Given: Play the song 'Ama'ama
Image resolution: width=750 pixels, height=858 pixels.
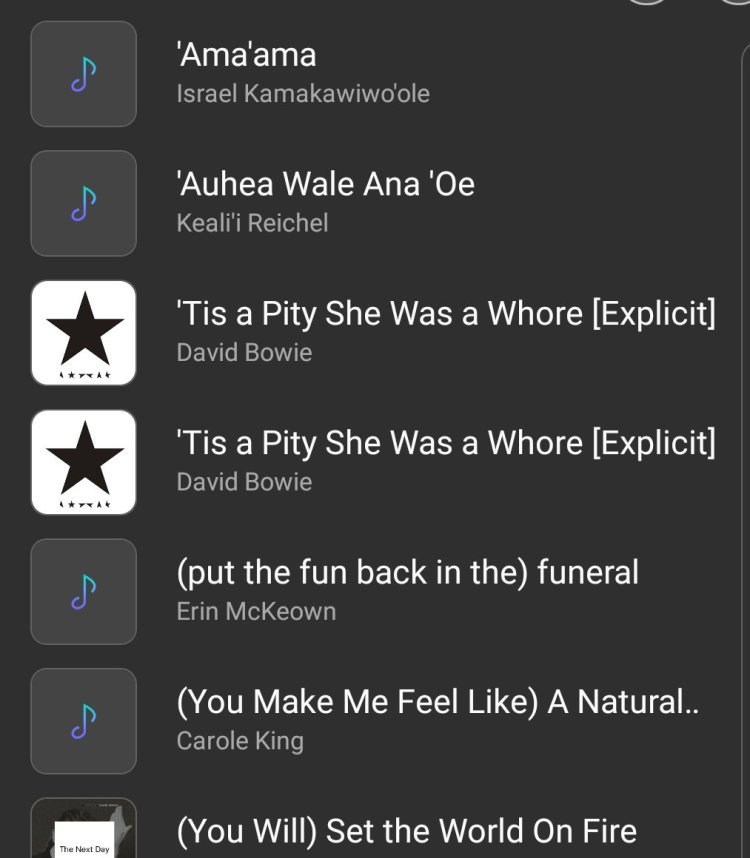Looking at the screenshot, I should point(246,55).
